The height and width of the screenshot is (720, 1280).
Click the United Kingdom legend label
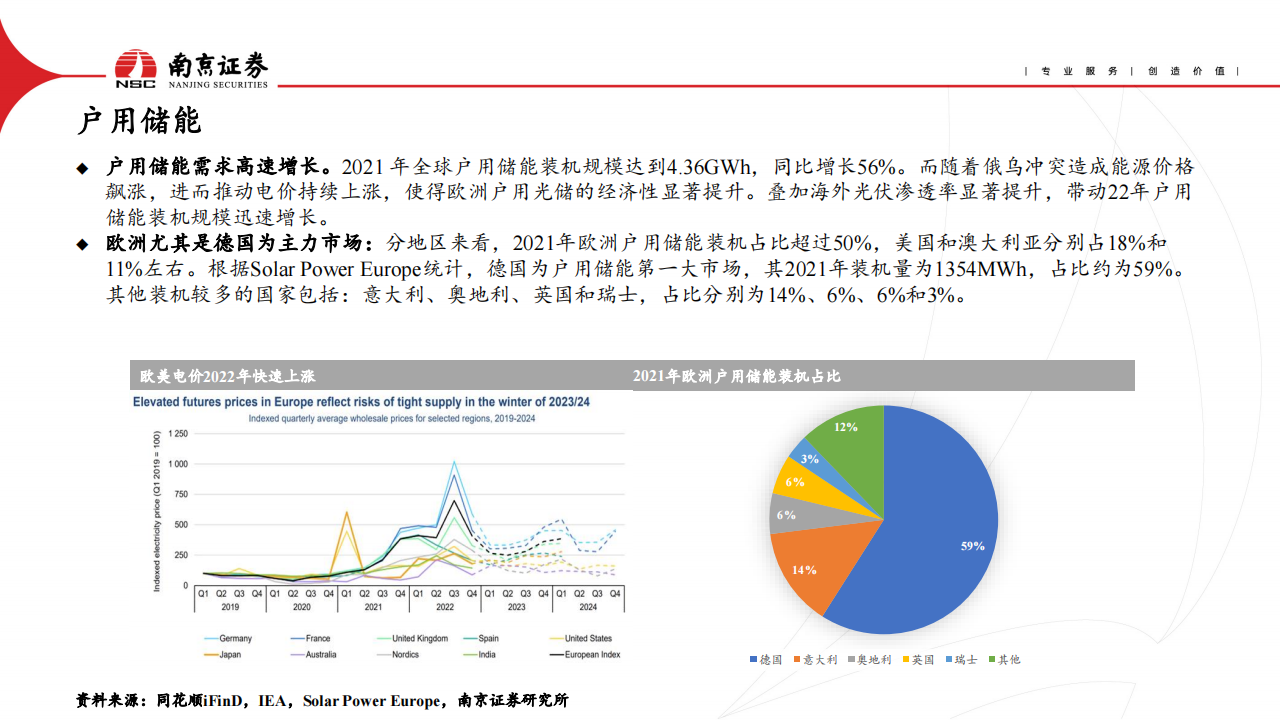click(418, 638)
